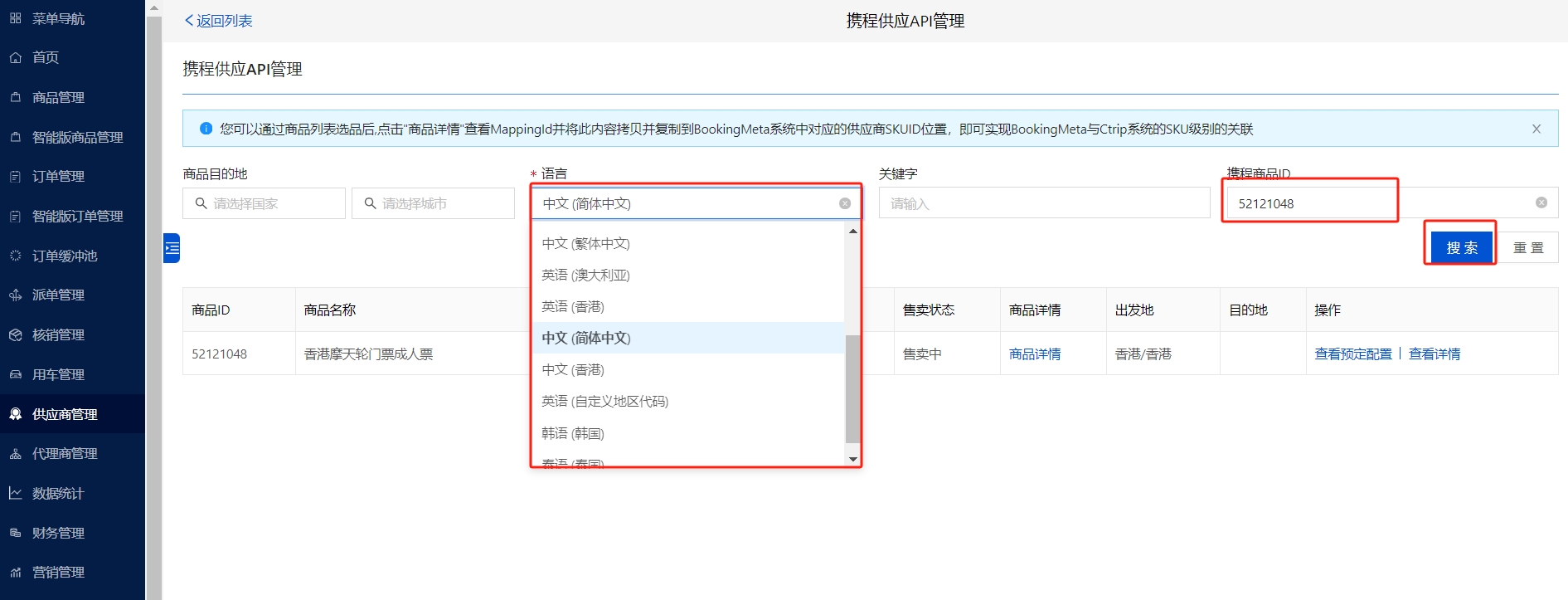Open the 请选择国家 country selector

pyautogui.click(x=264, y=203)
